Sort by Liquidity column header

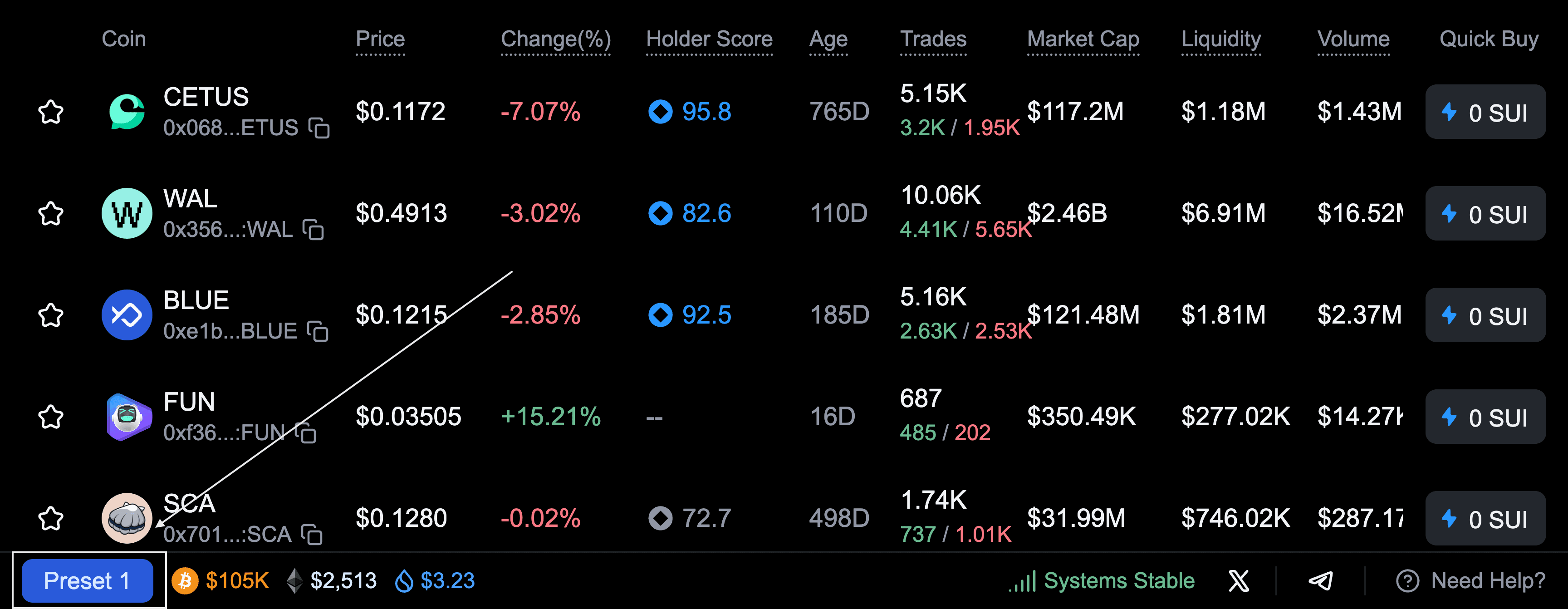[1220, 39]
